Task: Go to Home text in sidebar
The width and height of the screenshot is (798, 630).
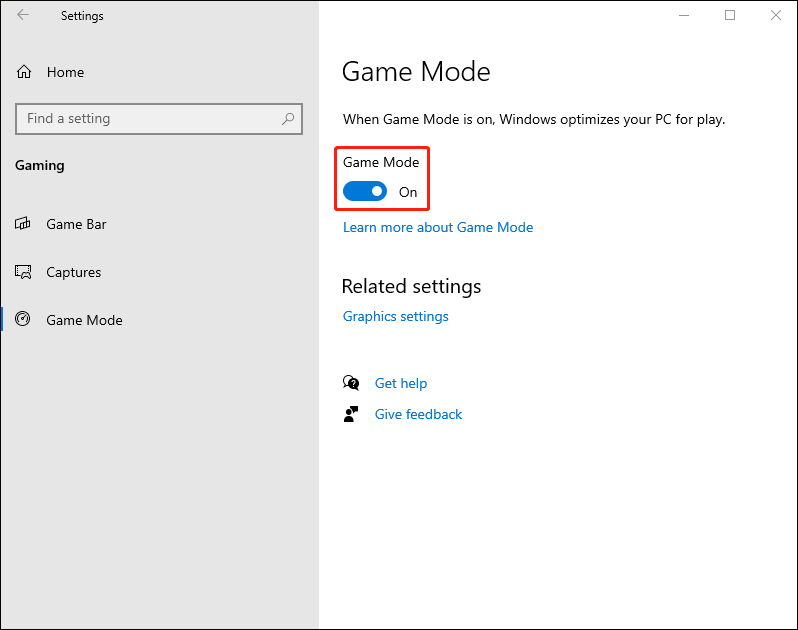Action: [65, 72]
